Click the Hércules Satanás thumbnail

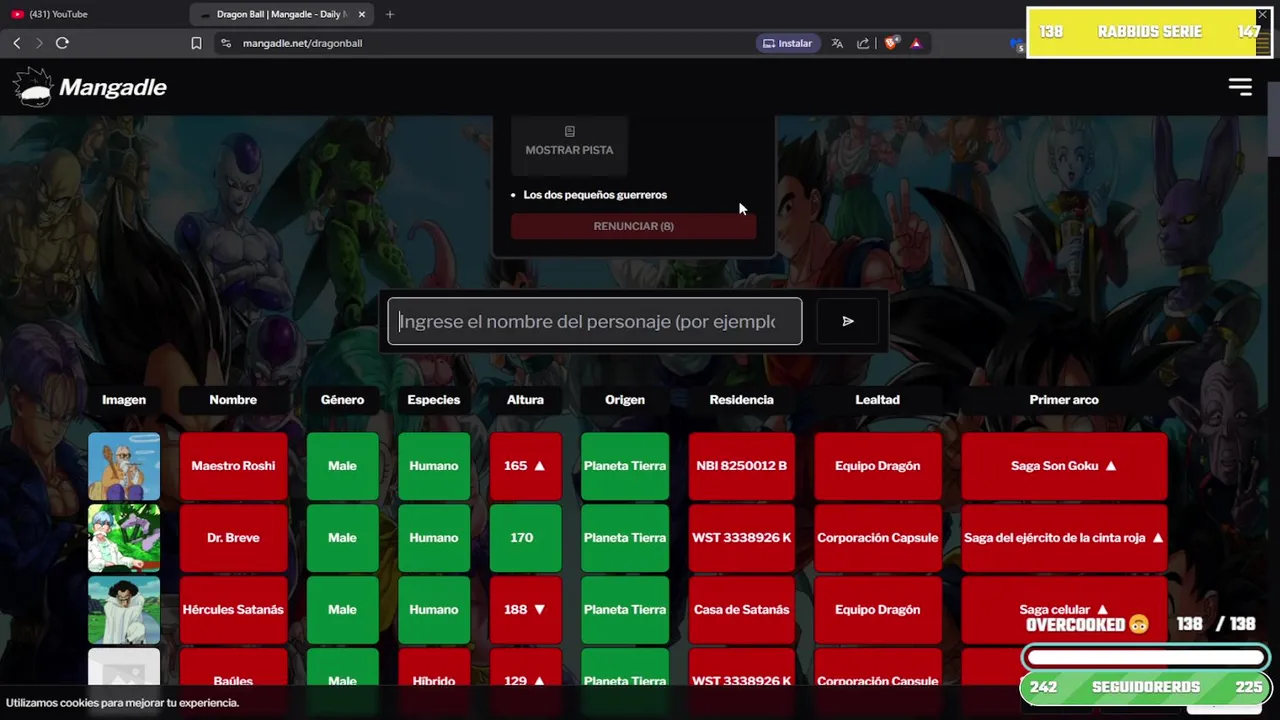coord(124,610)
